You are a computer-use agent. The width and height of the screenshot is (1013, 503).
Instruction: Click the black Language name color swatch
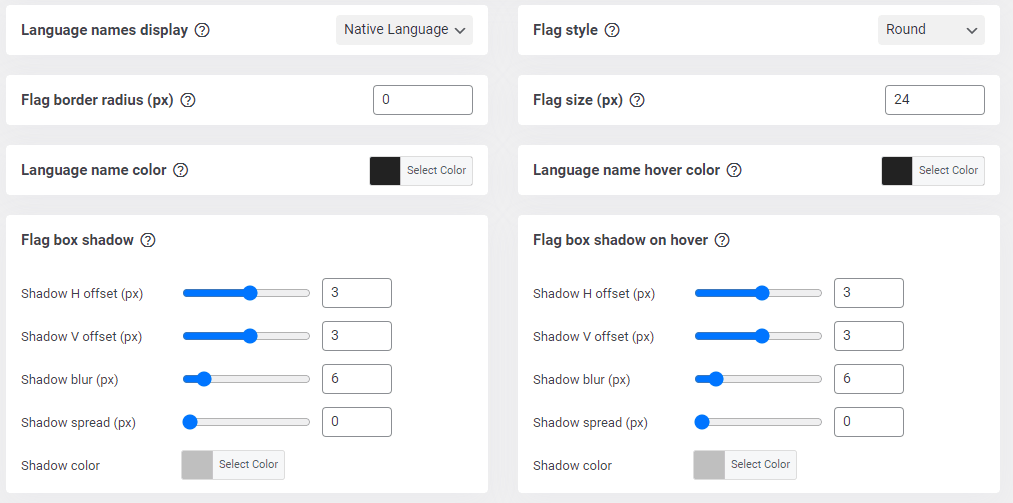385,171
